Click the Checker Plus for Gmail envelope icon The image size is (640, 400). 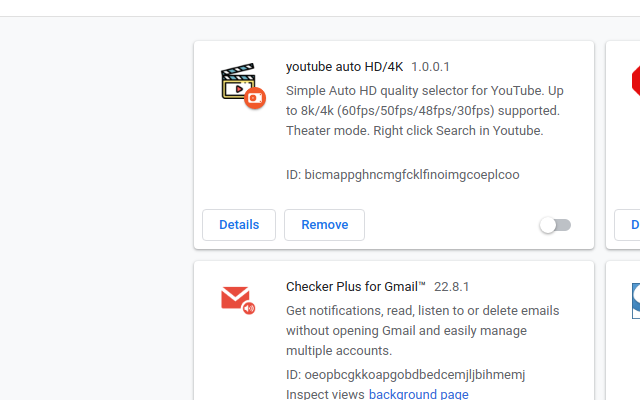click(238, 300)
